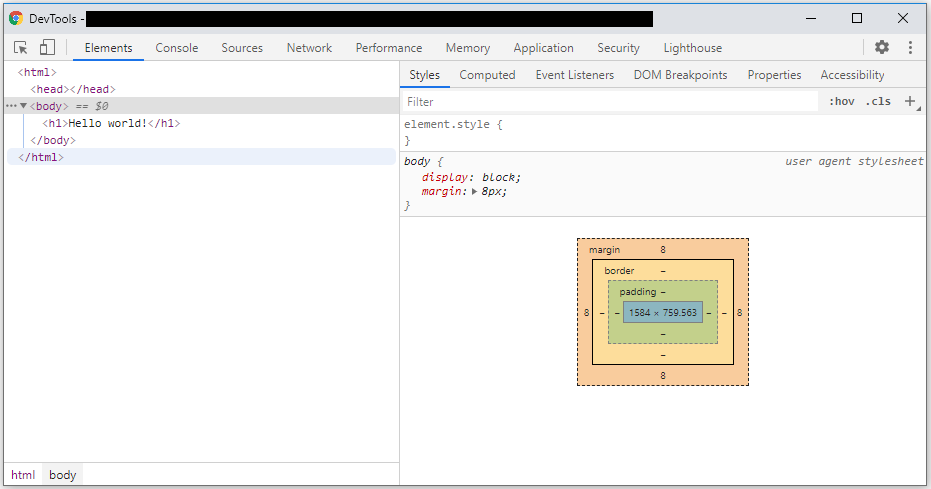The width and height of the screenshot is (931, 489).
Task: Open DevTools settings gear
Action: (x=881, y=47)
